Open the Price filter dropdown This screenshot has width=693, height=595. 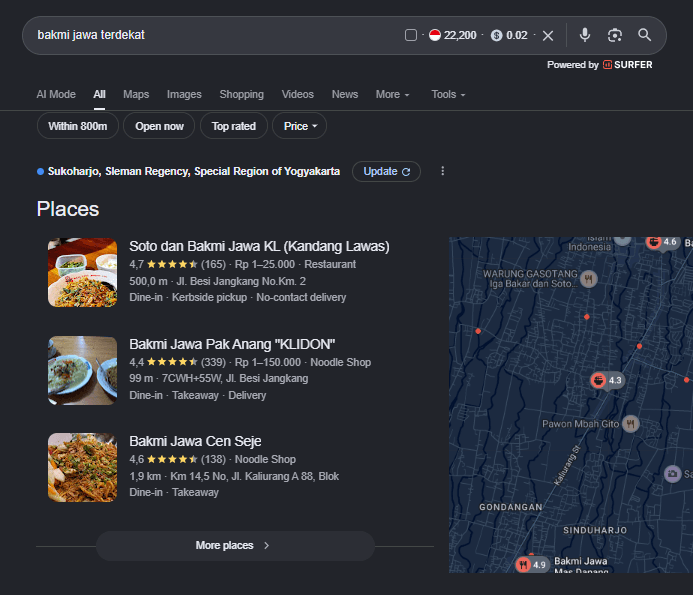pos(300,126)
